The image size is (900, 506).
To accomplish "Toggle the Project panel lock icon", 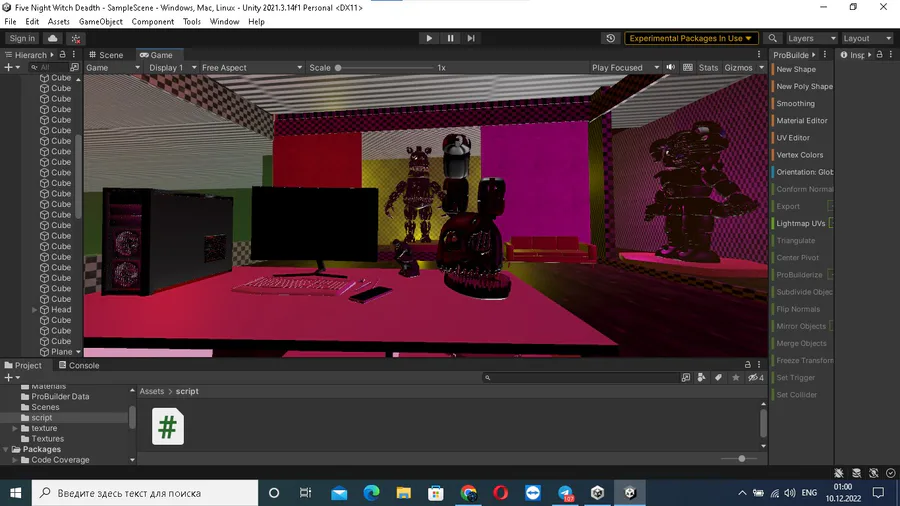I will coord(747,364).
